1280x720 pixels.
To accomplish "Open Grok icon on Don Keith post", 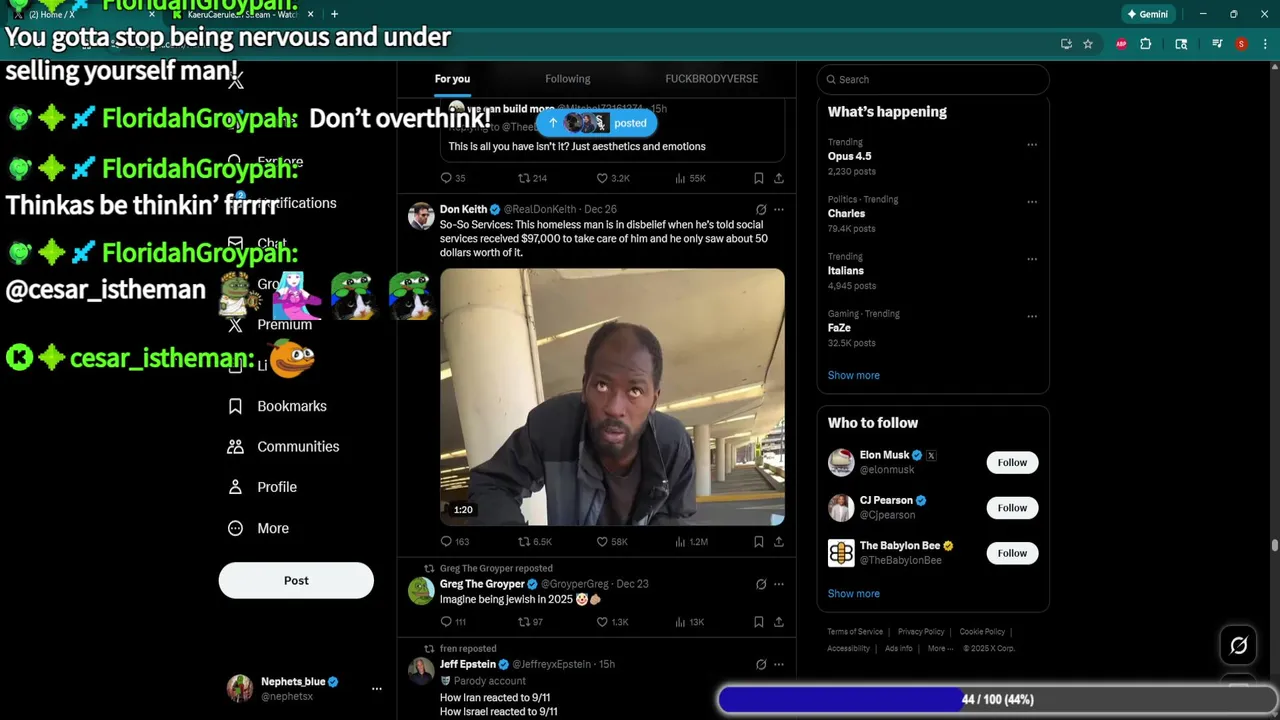I will point(761,209).
